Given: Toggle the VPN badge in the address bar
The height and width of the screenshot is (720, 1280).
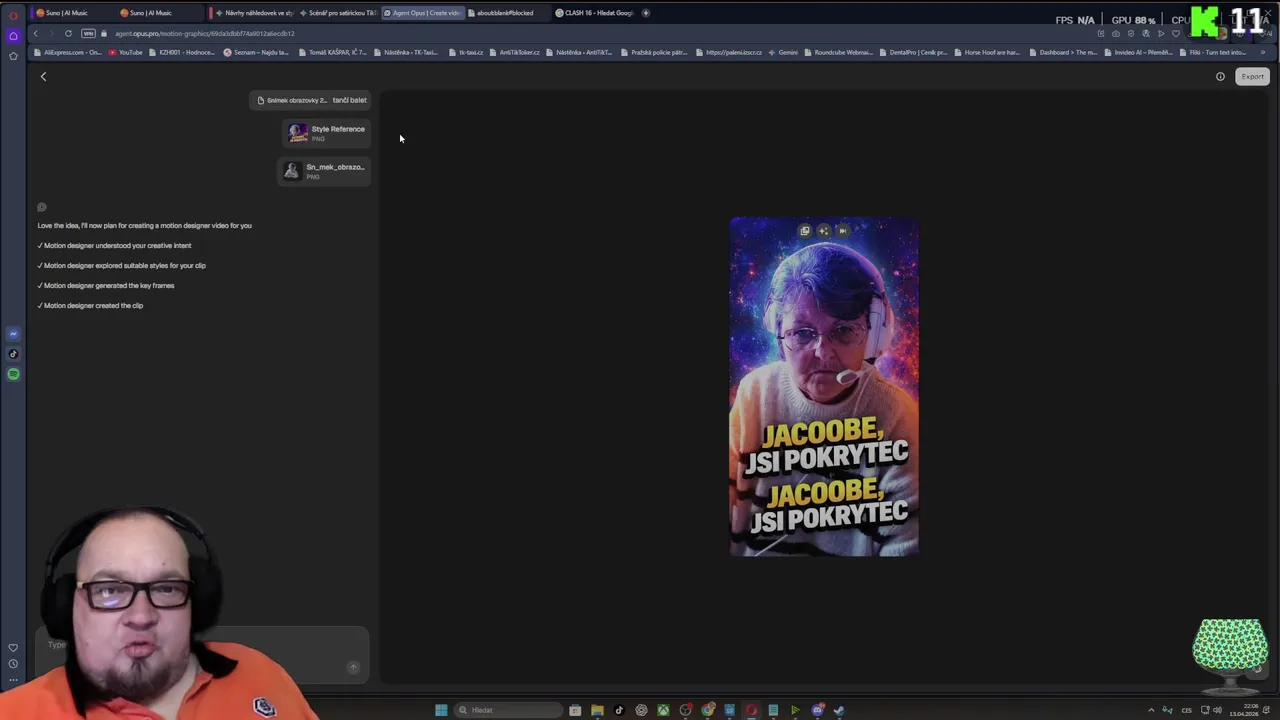Looking at the screenshot, I should coord(88,33).
